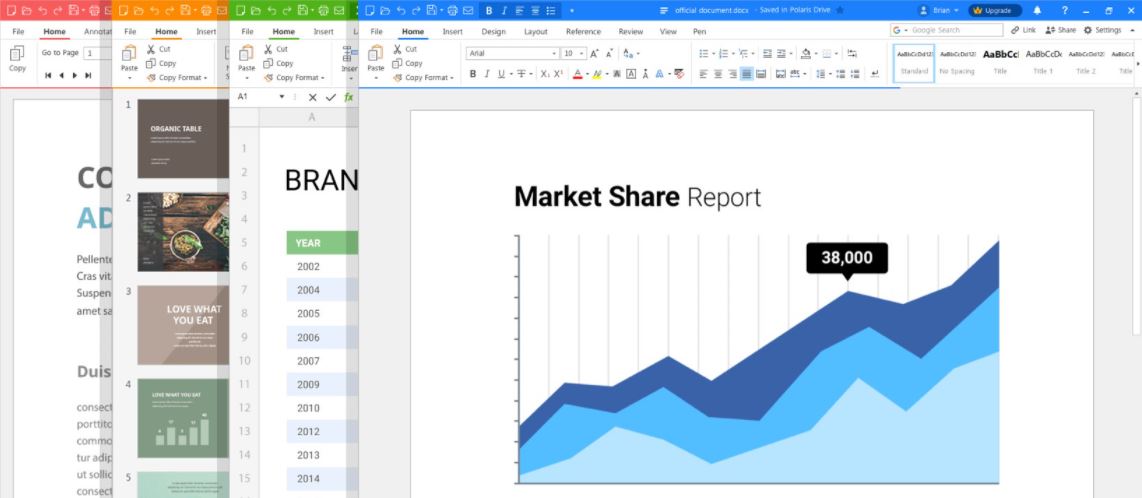This screenshot has width=1142, height=498.
Task: Click the increase font size icon
Action: pyautogui.click(x=594, y=53)
